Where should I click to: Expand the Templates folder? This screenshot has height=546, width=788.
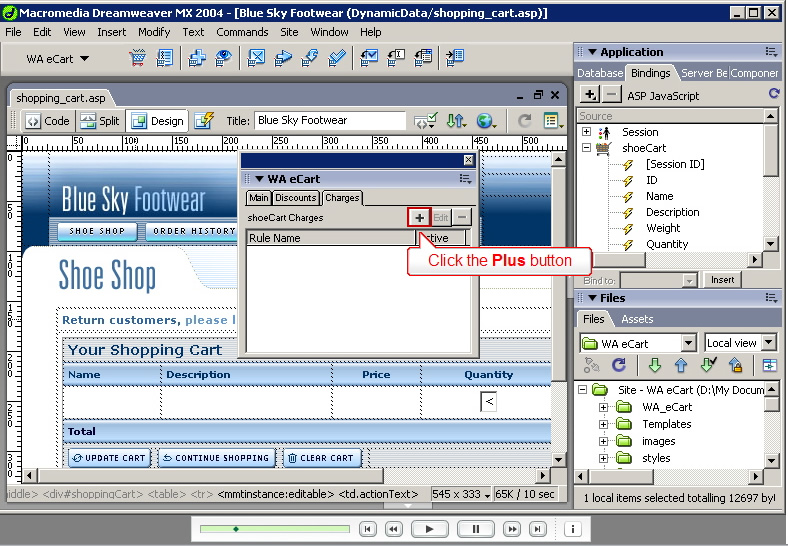tap(604, 424)
